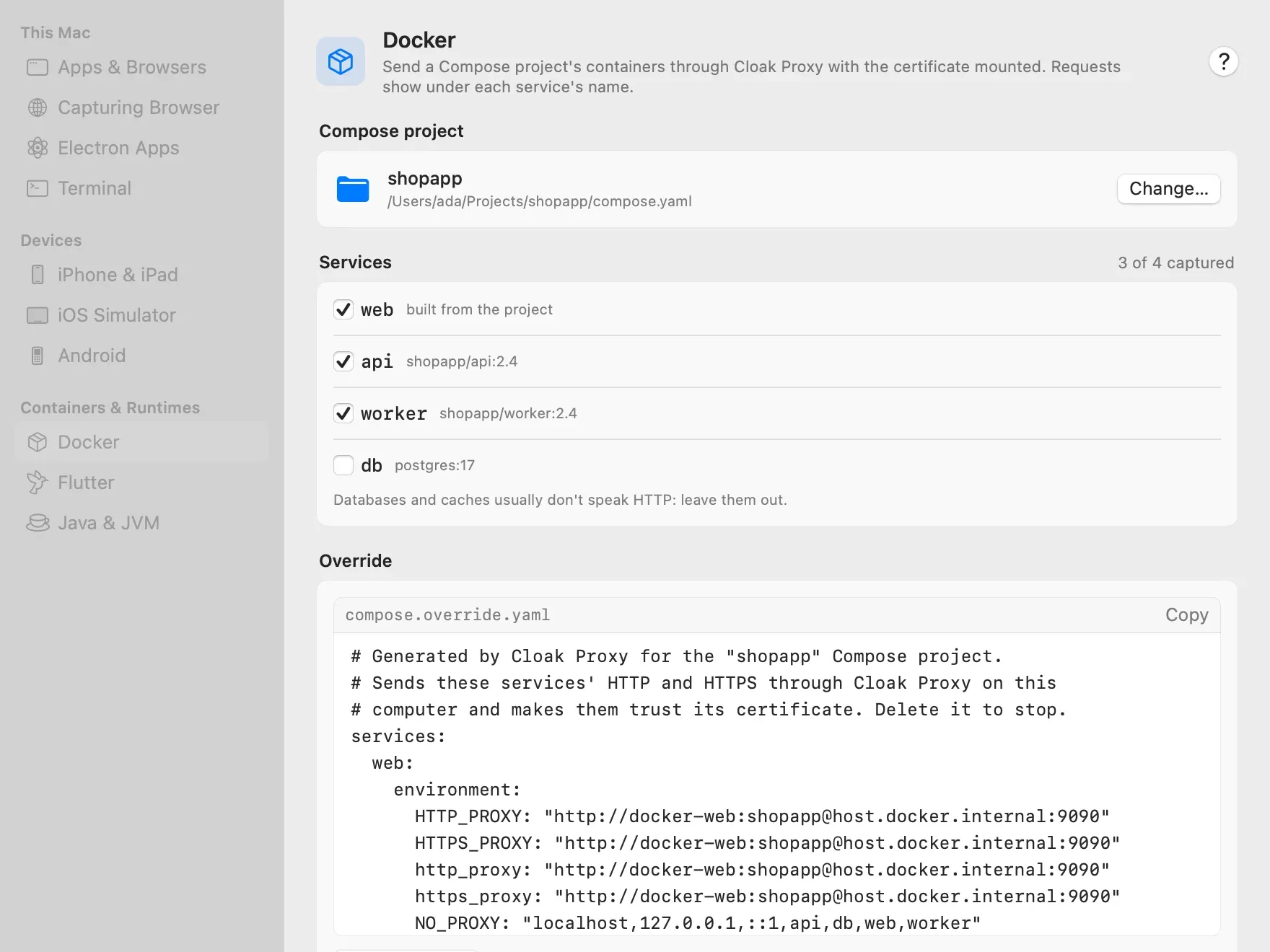The image size is (1270, 952).
Task: Click the '3 of 4 captured' status
Action: [1176, 263]
